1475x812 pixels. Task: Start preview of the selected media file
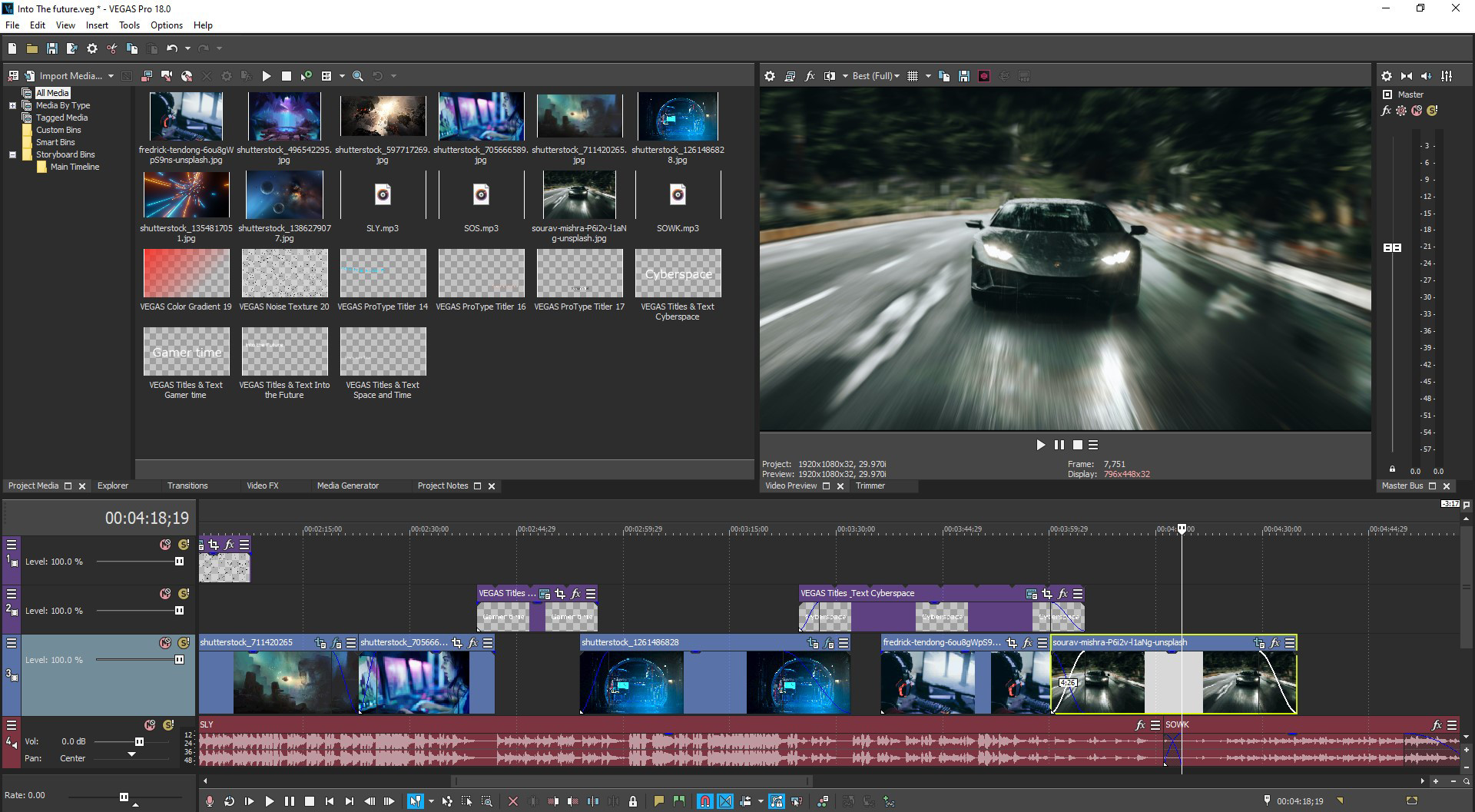[x=267, y=75]
